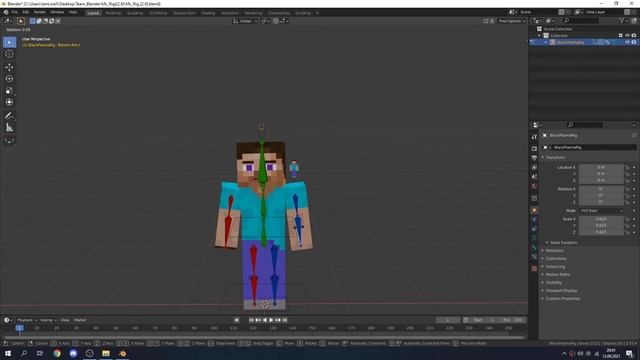
Task: Toggle auto keying record button
Action: point(237,320)
